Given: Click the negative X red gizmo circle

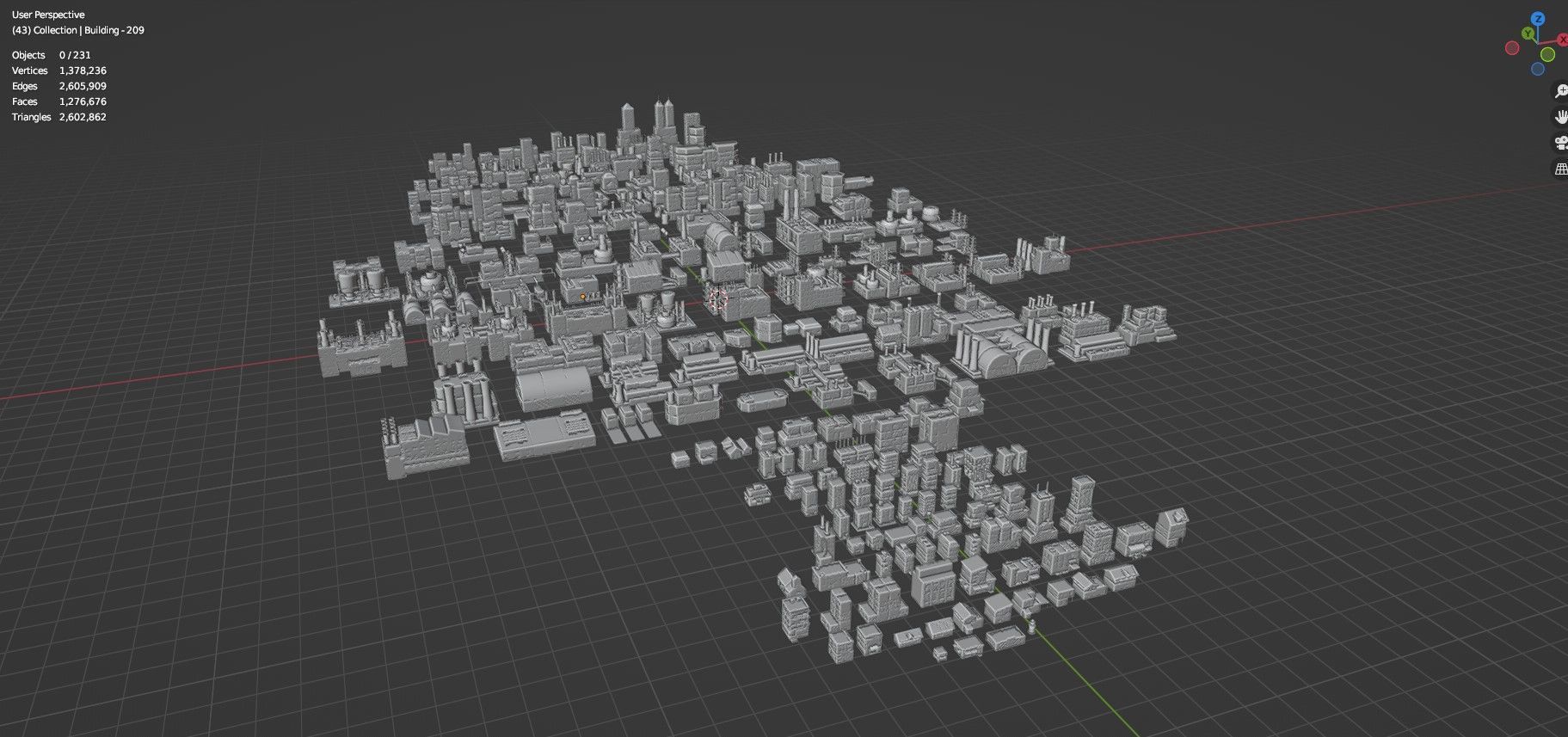Looking at the screenshot, I should pyautogui.click(x=1511, y=48).
